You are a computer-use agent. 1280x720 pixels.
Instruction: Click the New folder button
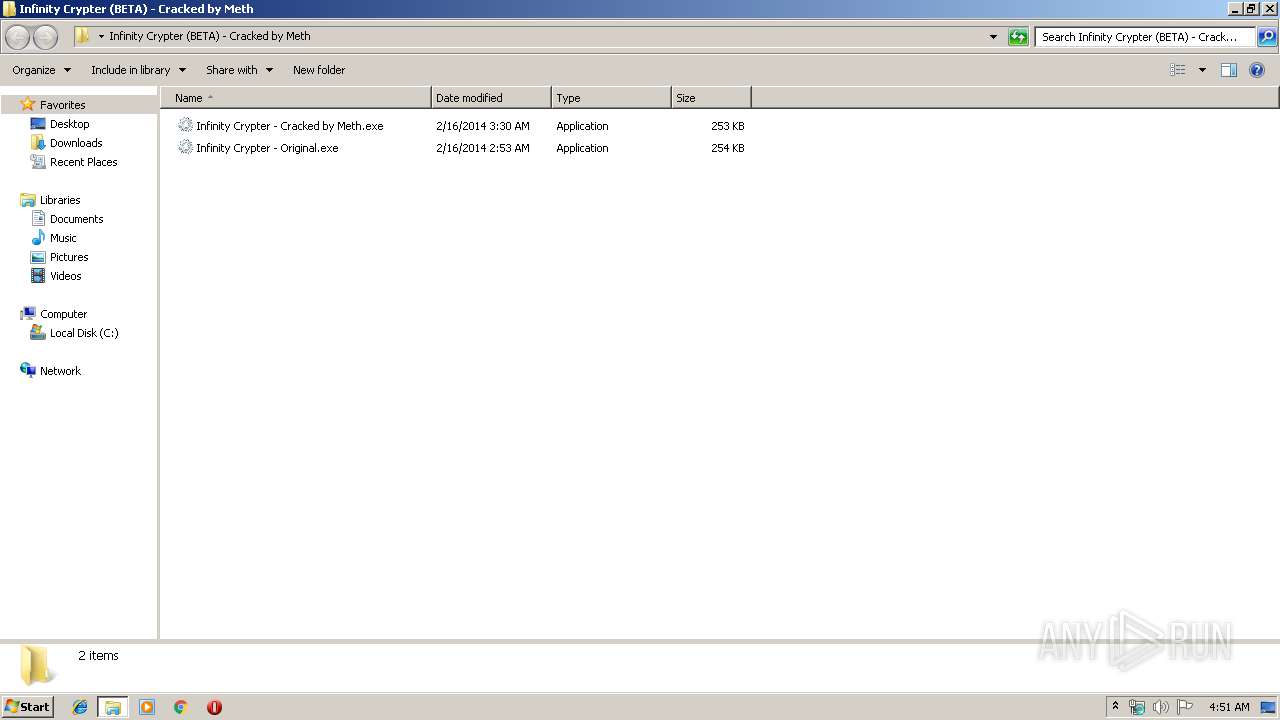click(x=319, y=70)
